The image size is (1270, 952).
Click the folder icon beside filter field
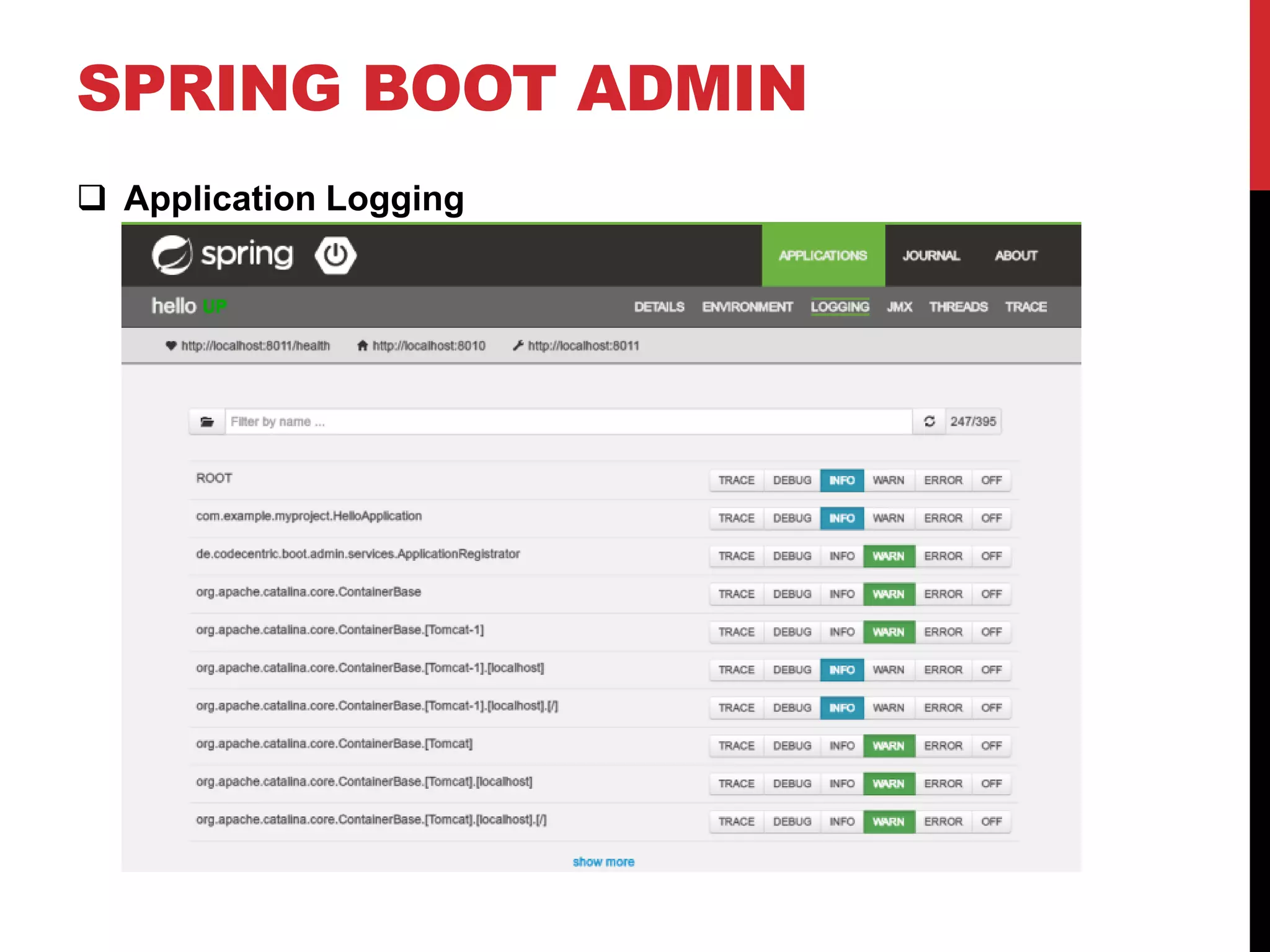pos(207,422)
